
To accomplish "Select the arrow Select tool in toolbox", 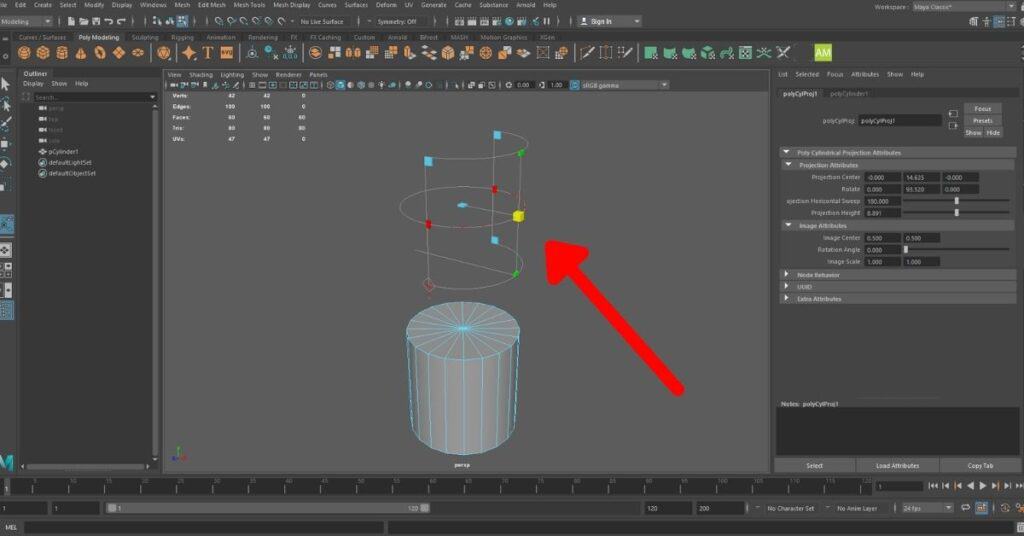I will click(6, 84).
